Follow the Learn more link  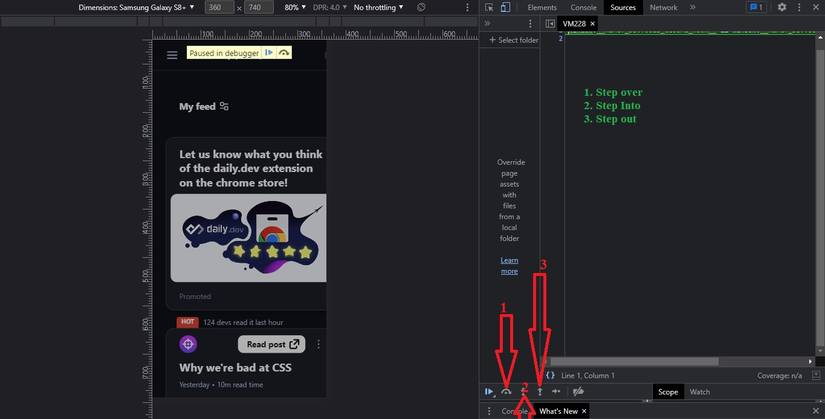pyautogui.click(x=509, y=266)
